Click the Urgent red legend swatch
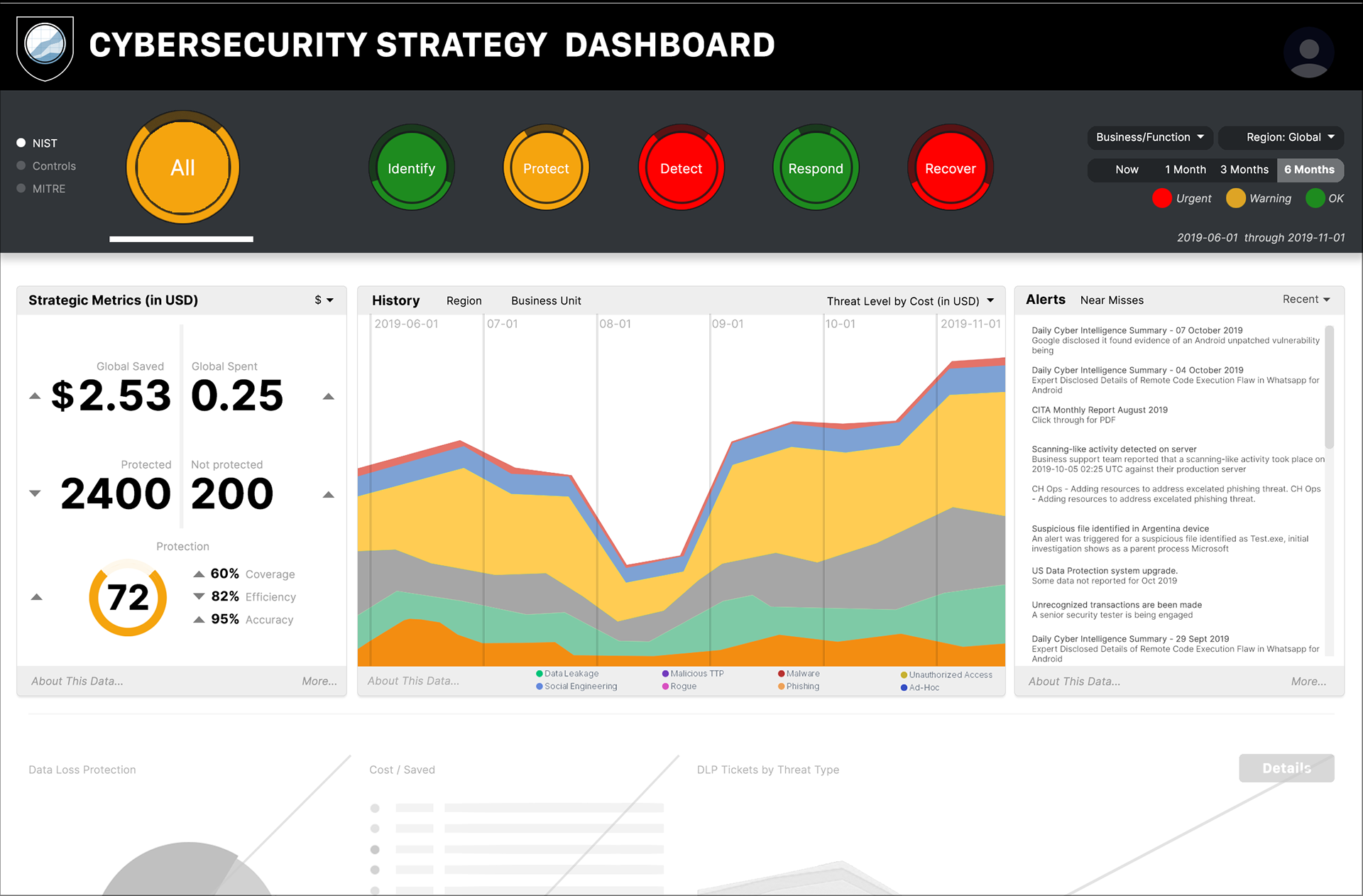Viewport: 1363px width, 896px height. (x=1161, y=198)
